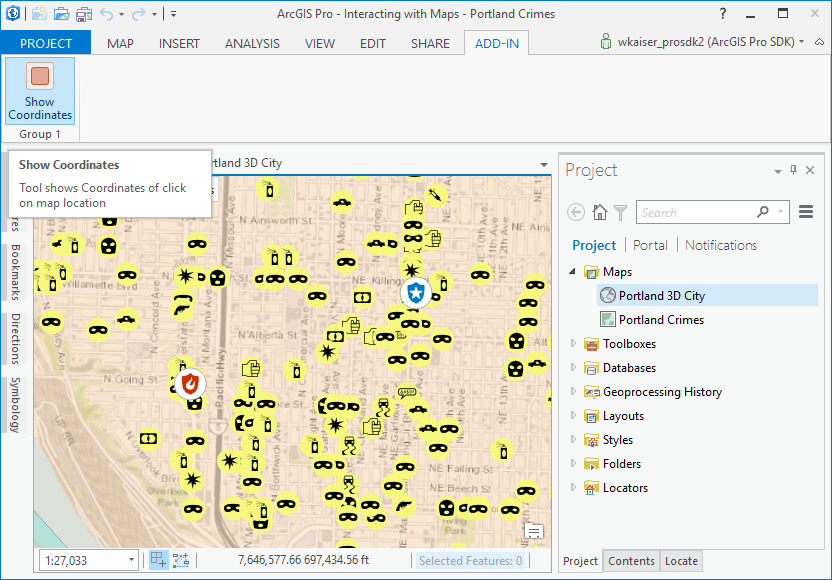Click the Notifications link

click(721, 245)
